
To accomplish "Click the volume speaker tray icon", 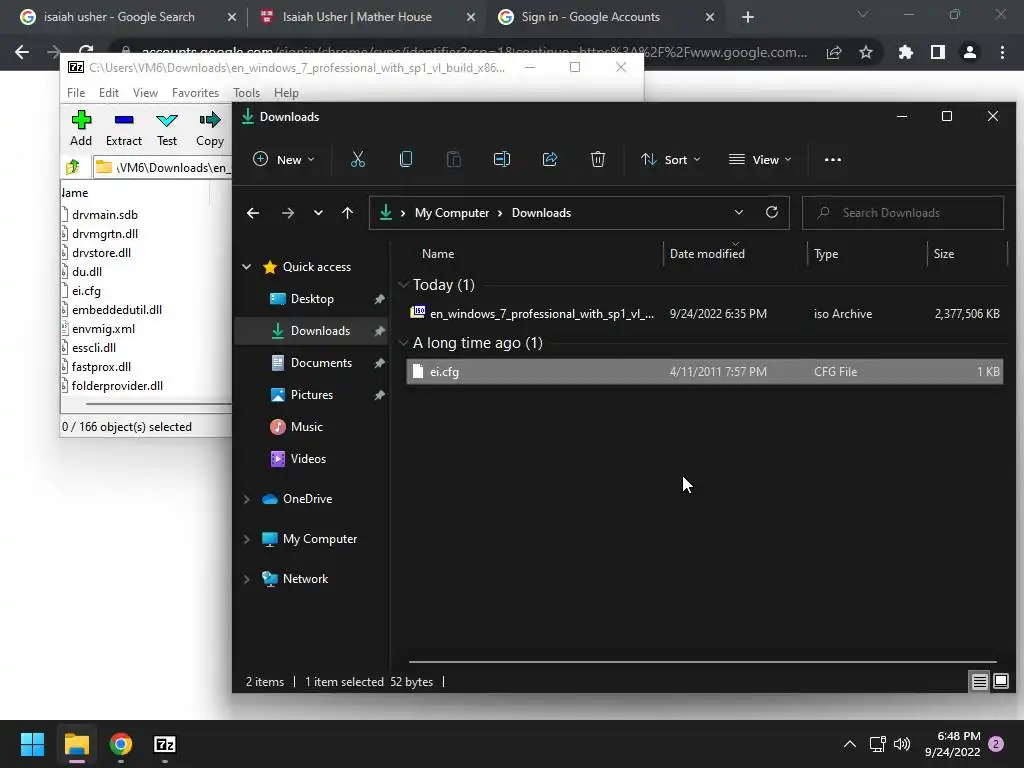I will 902,744.
